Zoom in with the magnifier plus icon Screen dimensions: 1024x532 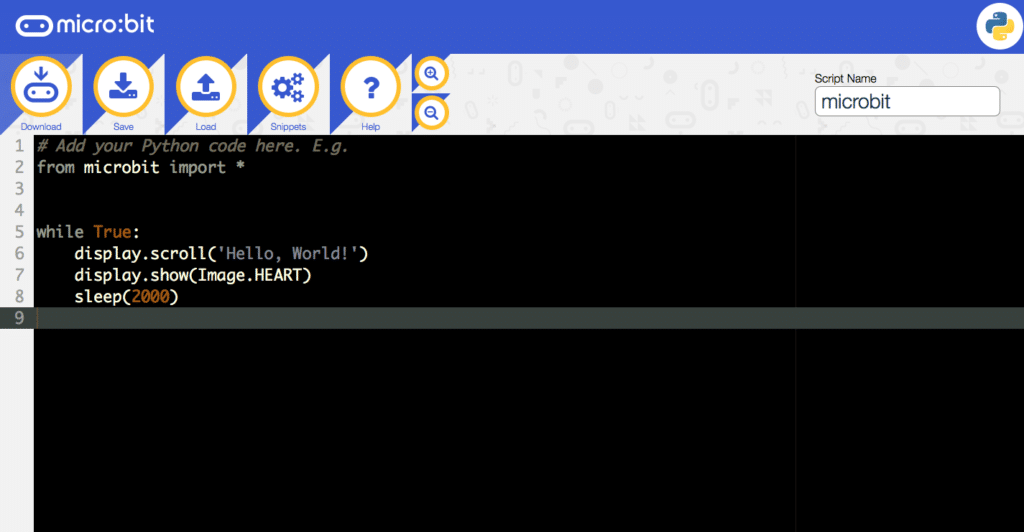(x=432, y=74)
